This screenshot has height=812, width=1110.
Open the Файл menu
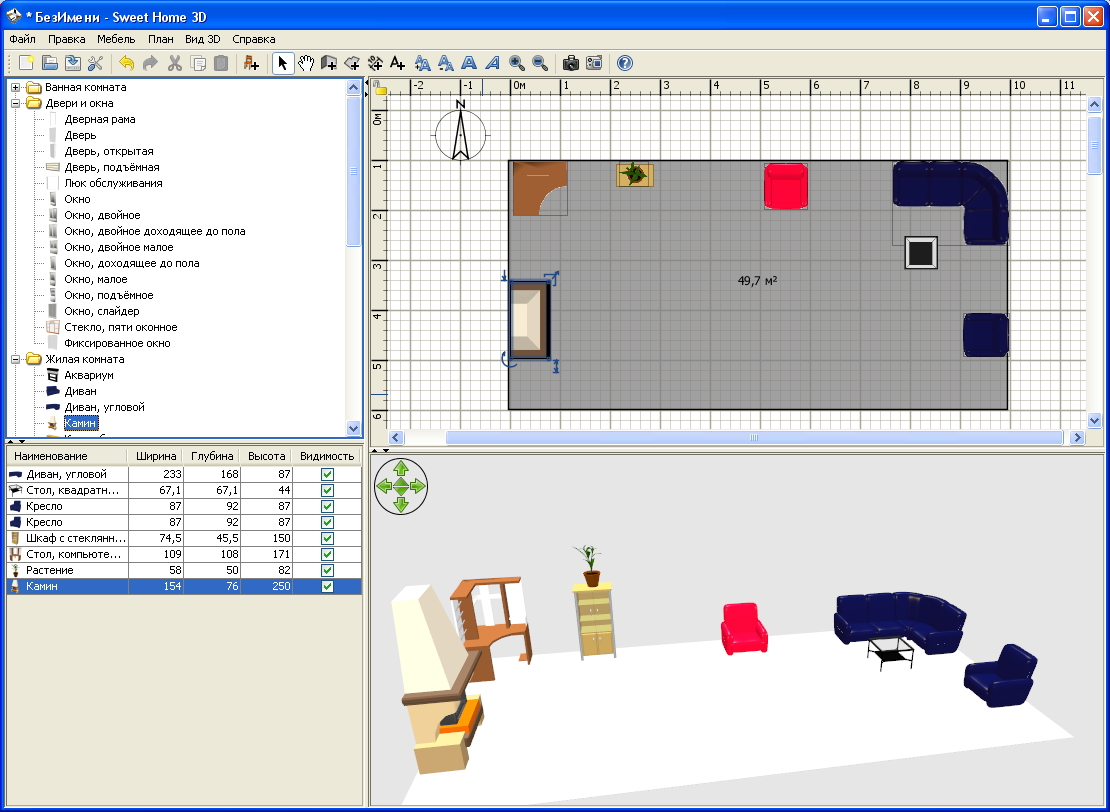[22, 39]
